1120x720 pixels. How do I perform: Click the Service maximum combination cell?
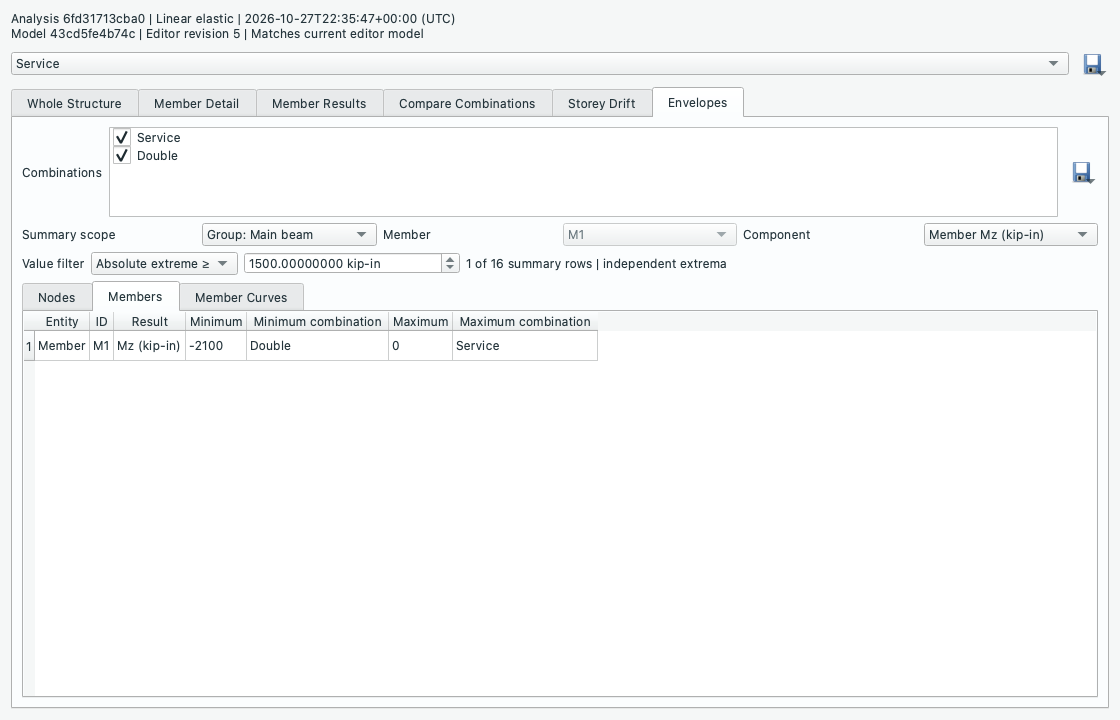(525, 346)
